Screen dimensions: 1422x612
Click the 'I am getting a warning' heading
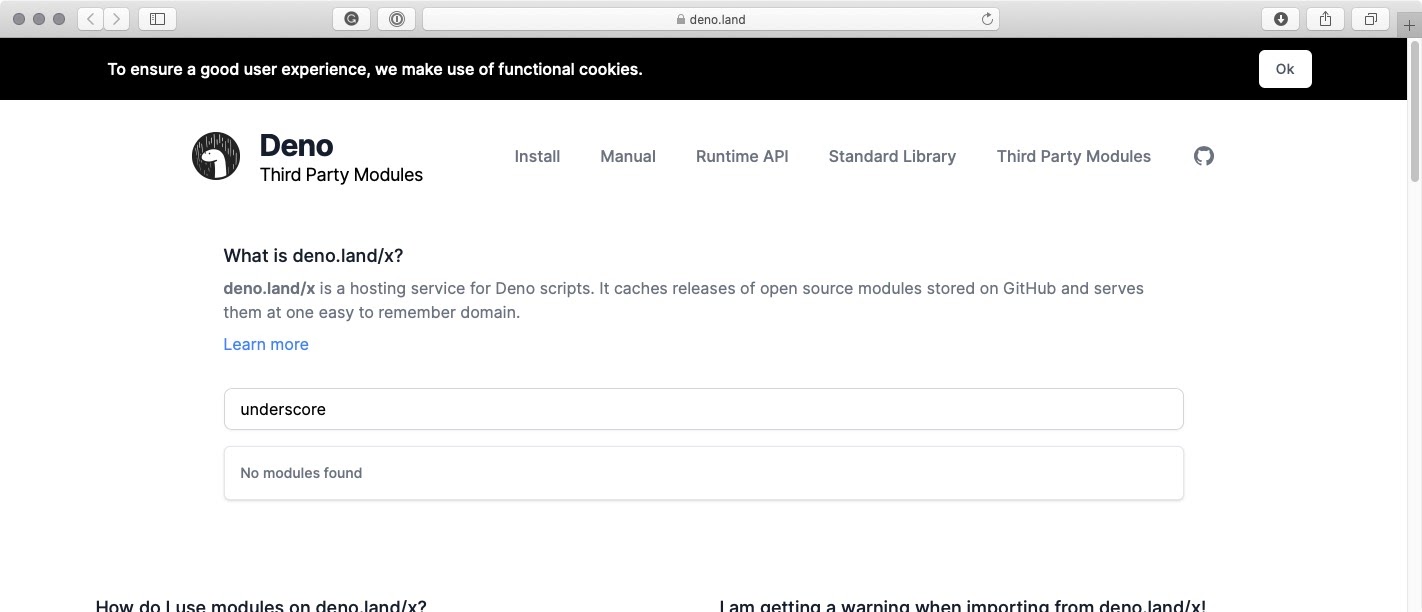962,605
